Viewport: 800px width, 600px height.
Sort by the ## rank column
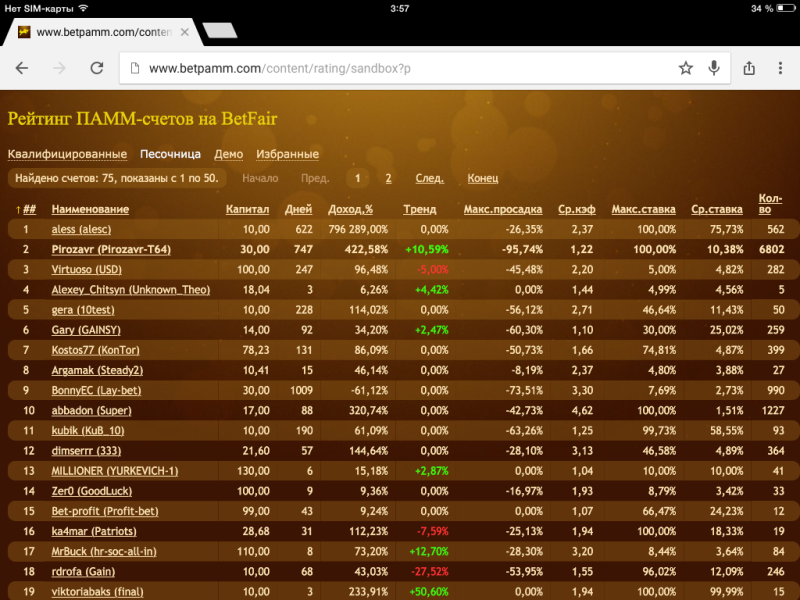[x=29, y=209]
